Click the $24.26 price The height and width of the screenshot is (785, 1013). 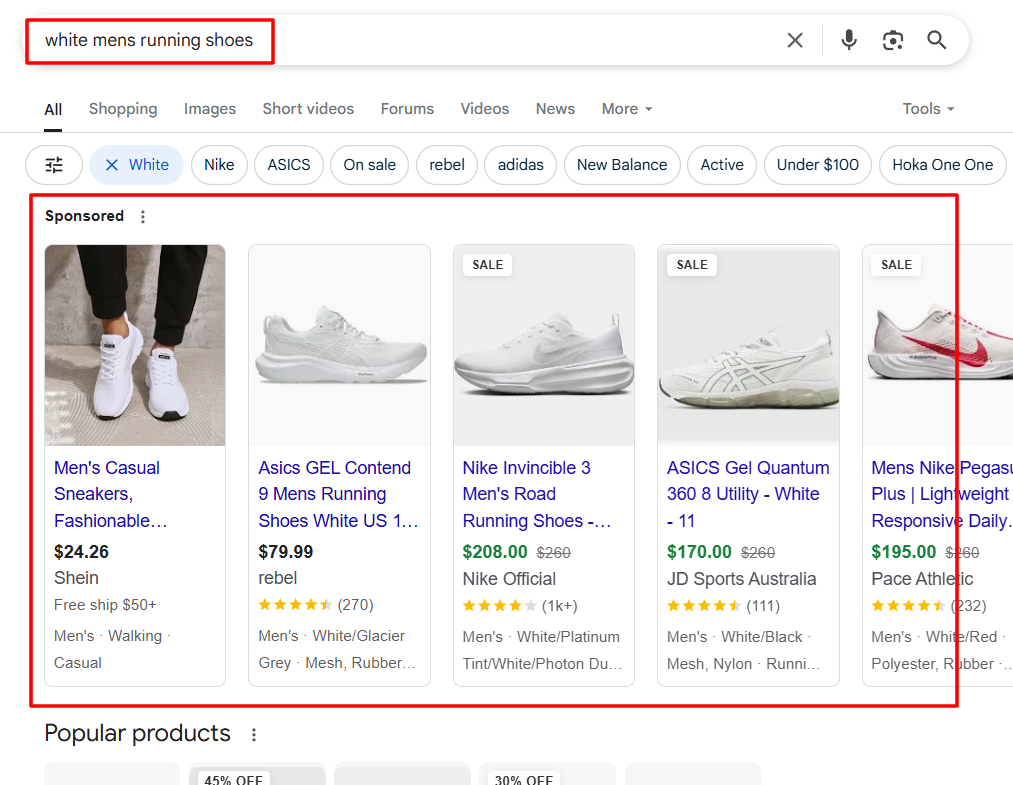pos(81,552)
